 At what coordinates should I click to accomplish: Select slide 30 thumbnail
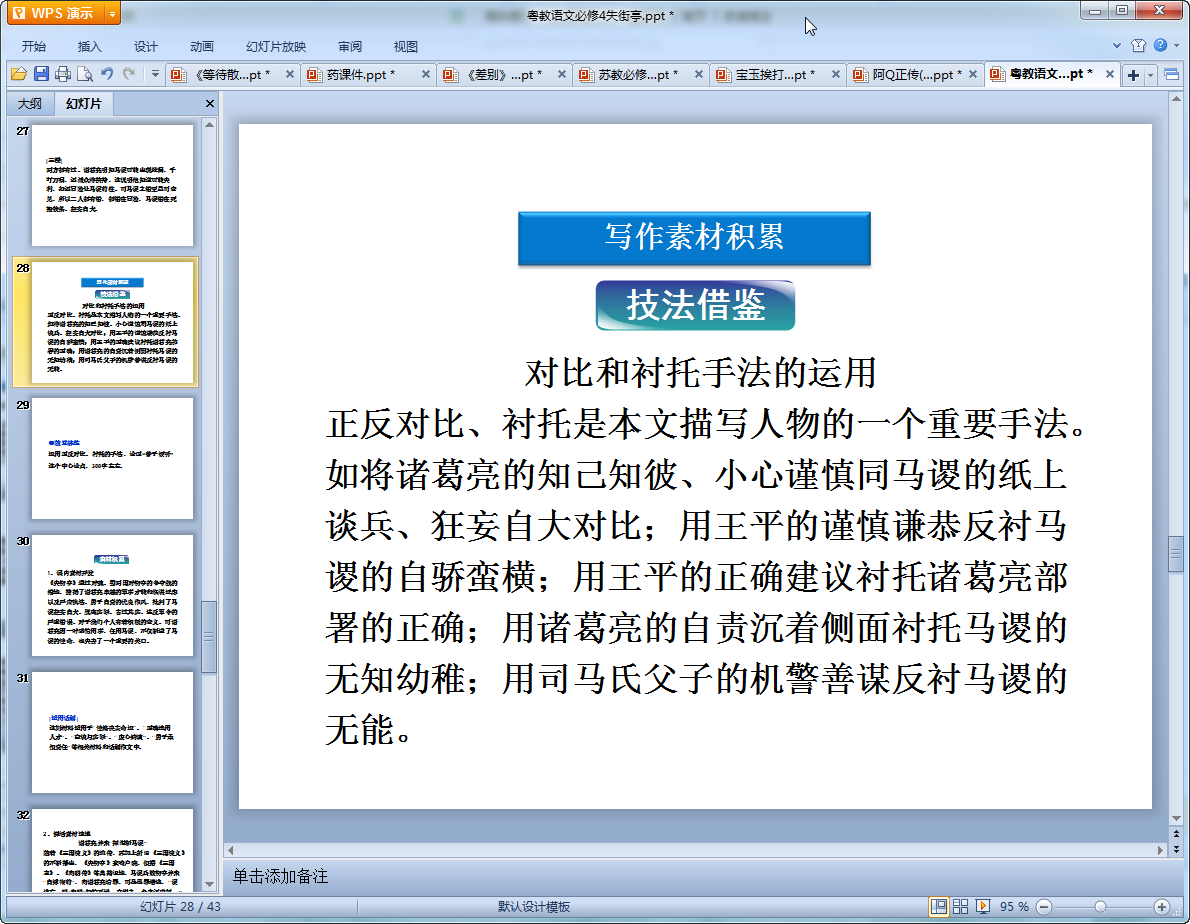[112, 596]
